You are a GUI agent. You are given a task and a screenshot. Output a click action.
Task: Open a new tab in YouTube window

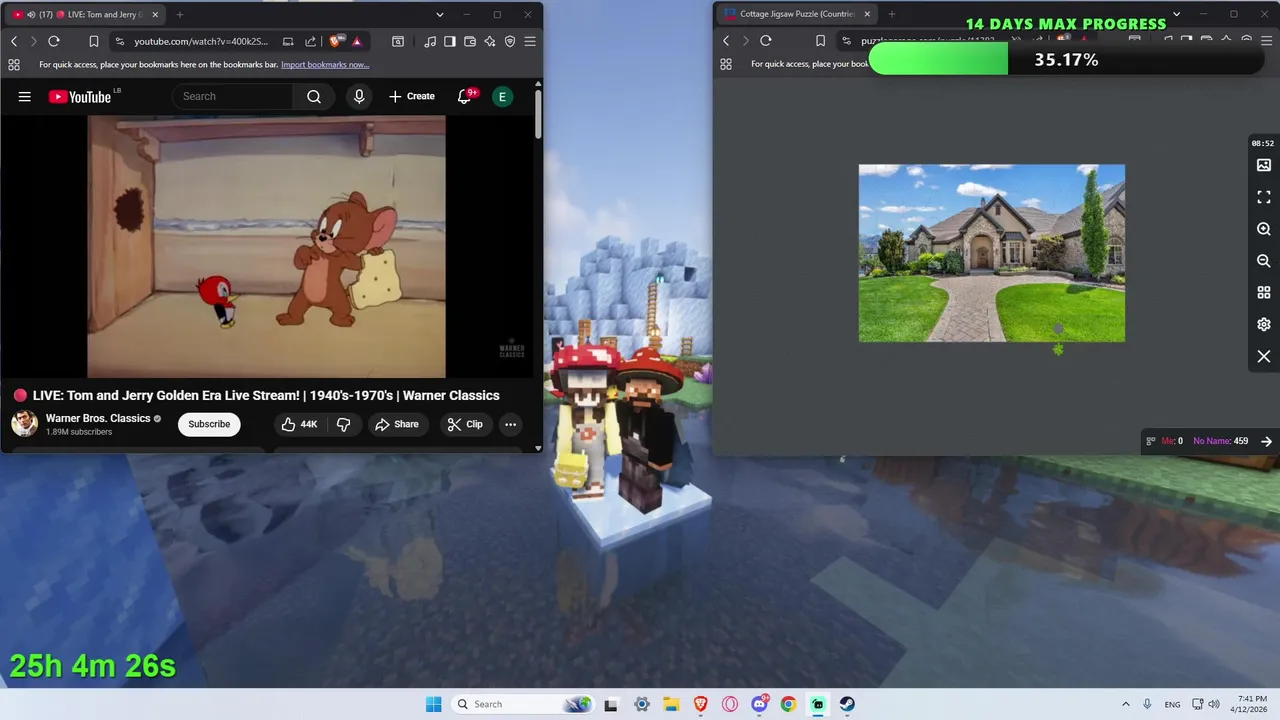tap(180, 14)
